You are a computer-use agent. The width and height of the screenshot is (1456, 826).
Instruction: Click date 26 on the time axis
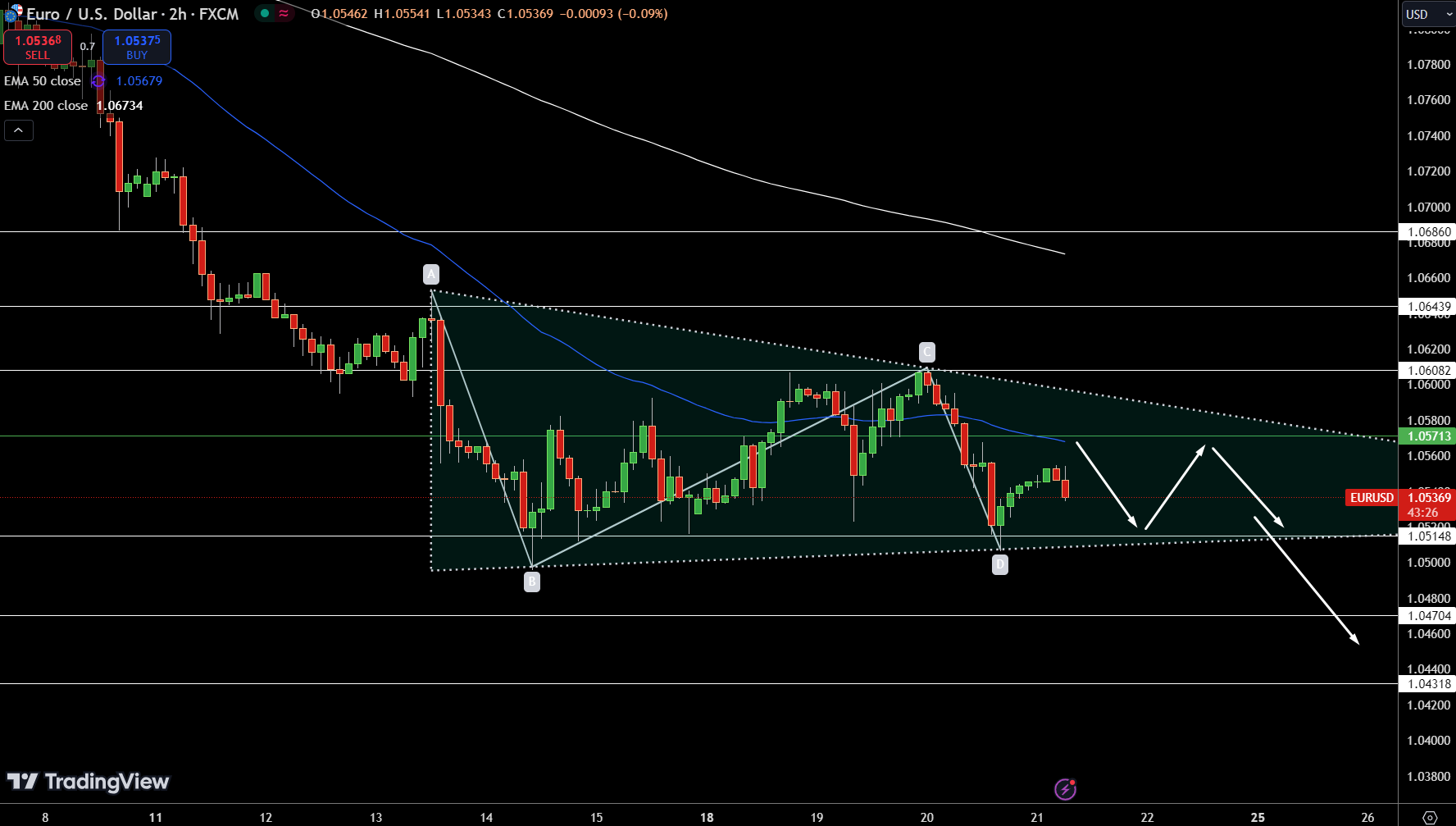pos(1367,817)
